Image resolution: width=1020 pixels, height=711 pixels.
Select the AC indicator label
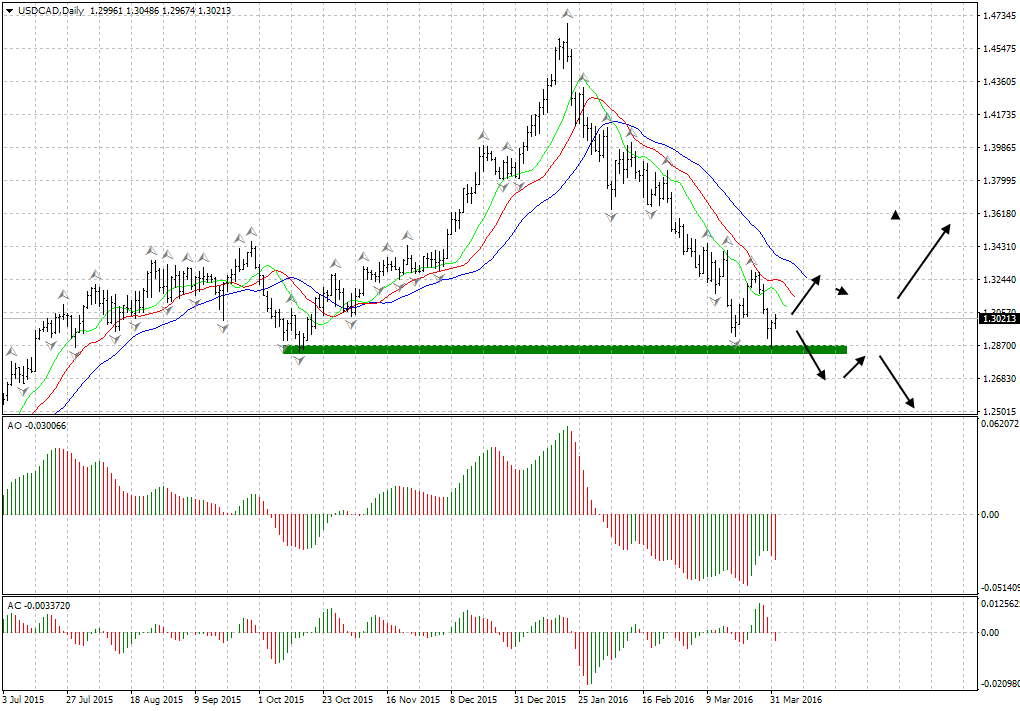click(x=15, y=606)
